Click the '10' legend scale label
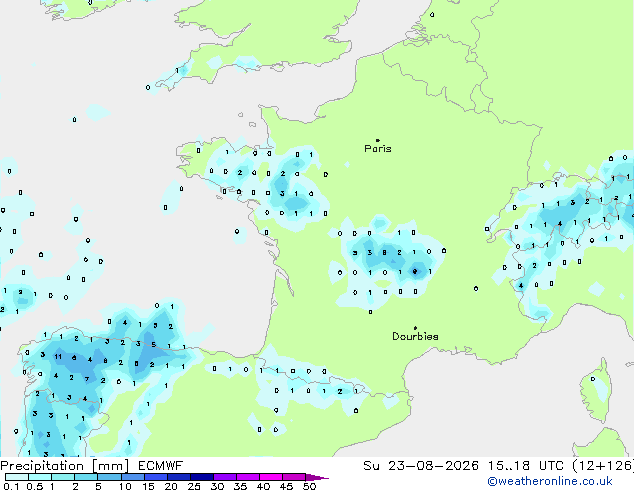634x490 pixels. click(x=125, y=486)
